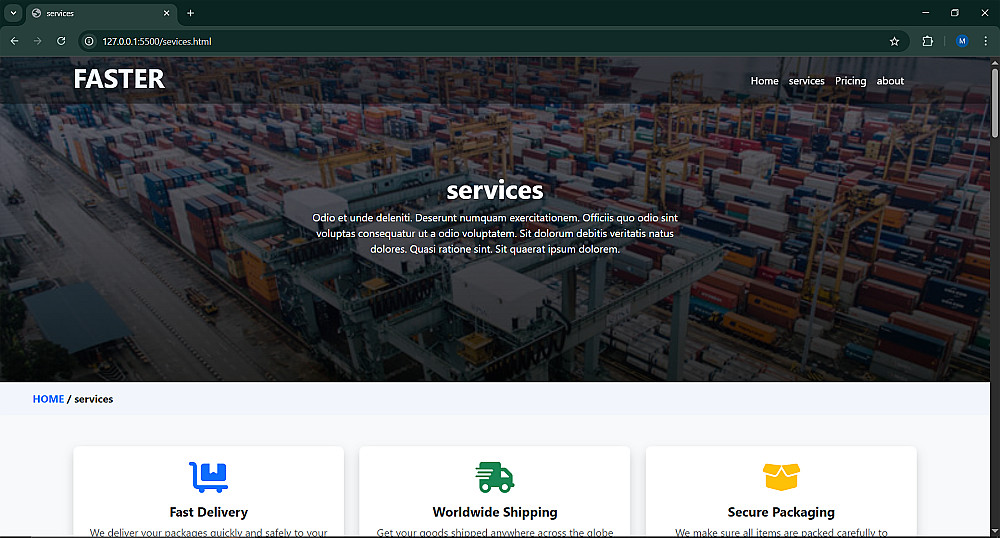Open services in the navigation menu

tap(806, 81)
